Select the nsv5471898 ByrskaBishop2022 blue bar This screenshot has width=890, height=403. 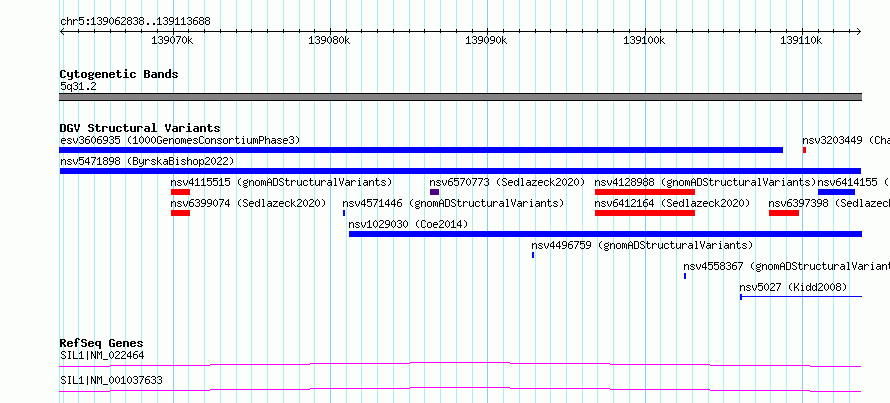point(460,171)
